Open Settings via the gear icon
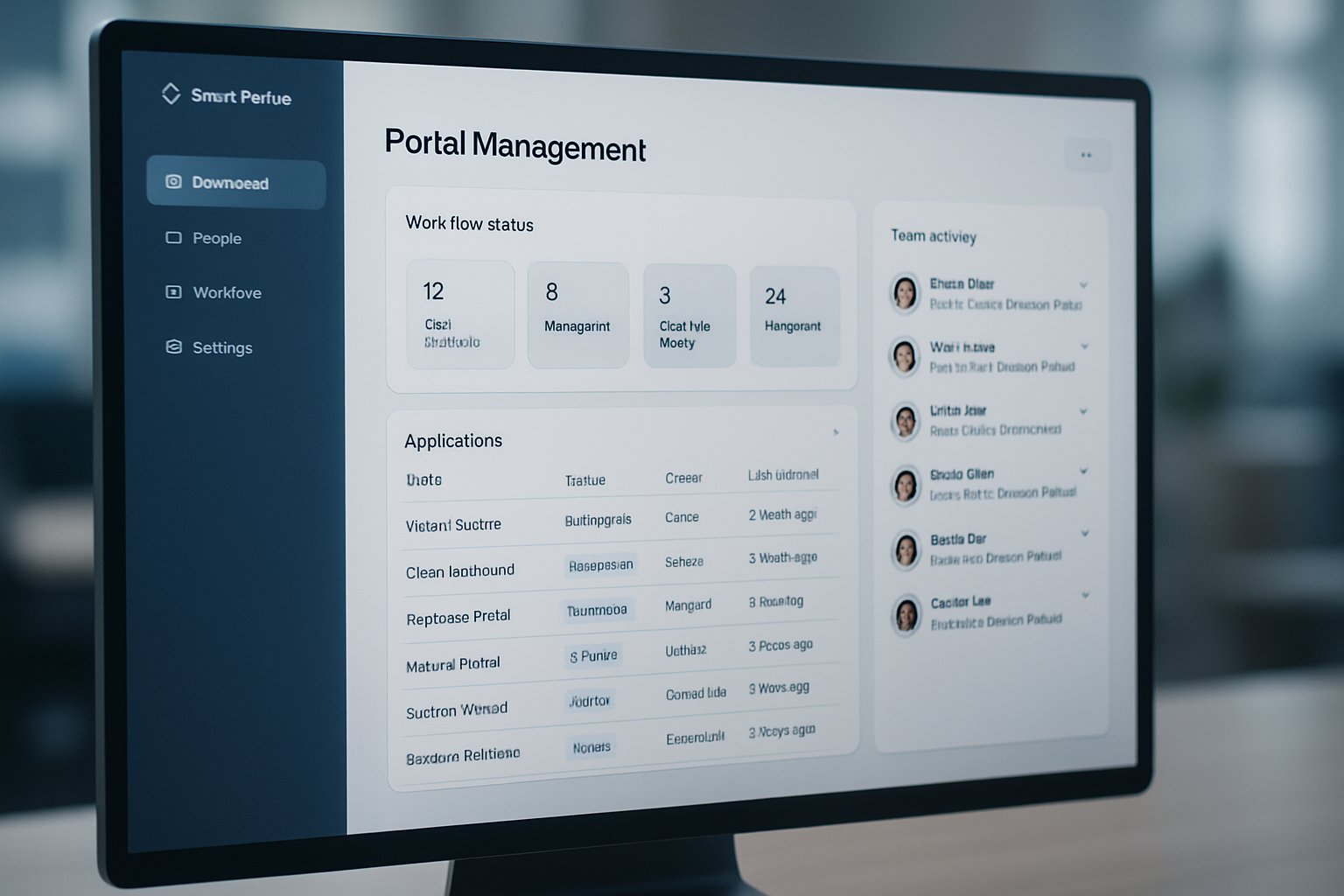Viewport: 1344px width, 896px height. 172,346
